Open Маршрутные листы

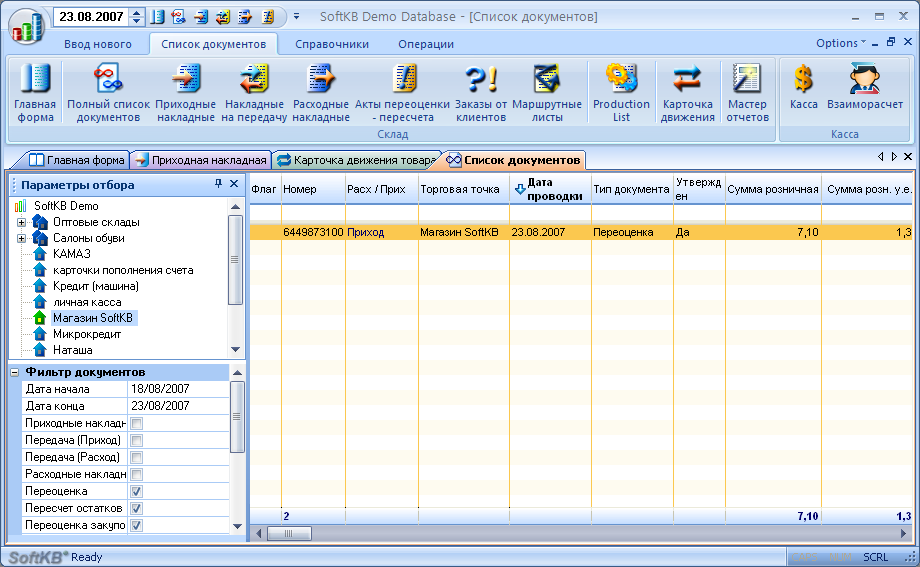pyautogui.click(x=547, y=92)
